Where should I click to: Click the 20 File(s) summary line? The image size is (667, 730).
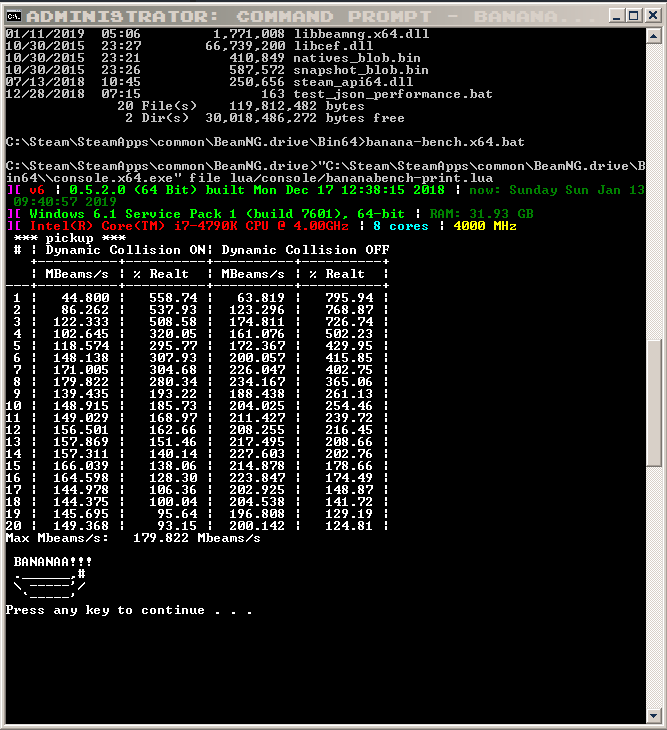[241, 106]
